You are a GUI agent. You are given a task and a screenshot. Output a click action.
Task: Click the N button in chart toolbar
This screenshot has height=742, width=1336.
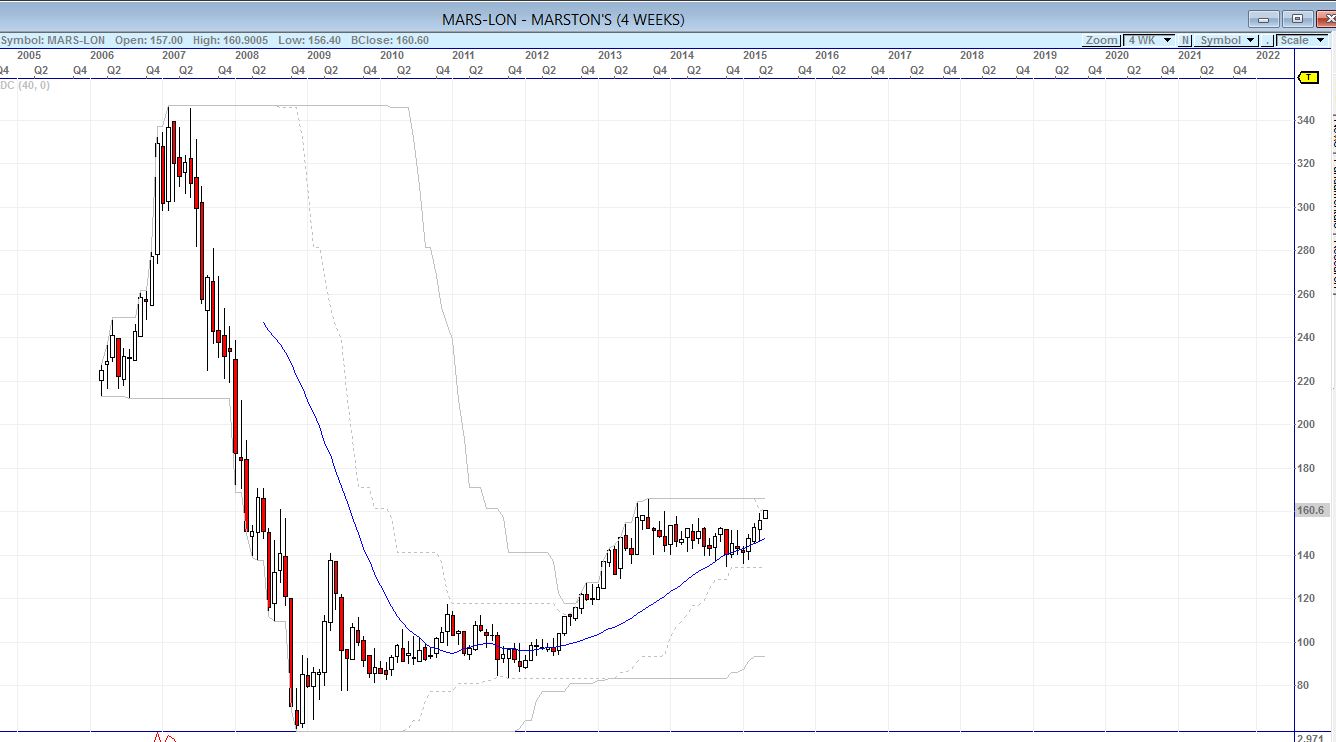tap(1185, 40)
